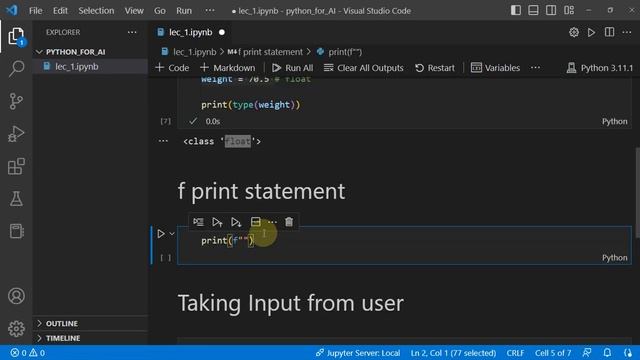Open editor More Actions ellipsis at top right
The width and height of the screenshot is (640, 360).
point(627,32)
